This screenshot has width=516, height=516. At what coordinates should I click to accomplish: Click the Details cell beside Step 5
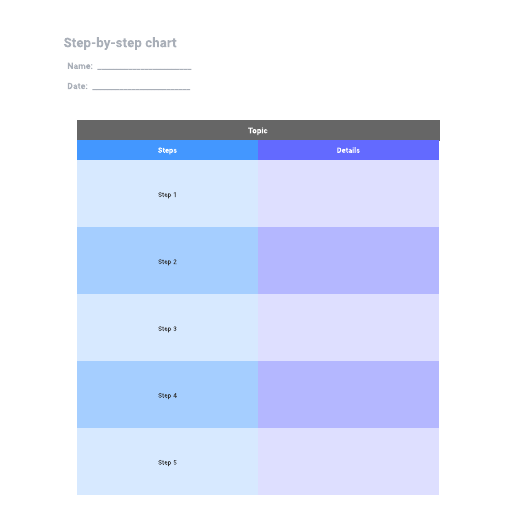click(x=348, y=461)
